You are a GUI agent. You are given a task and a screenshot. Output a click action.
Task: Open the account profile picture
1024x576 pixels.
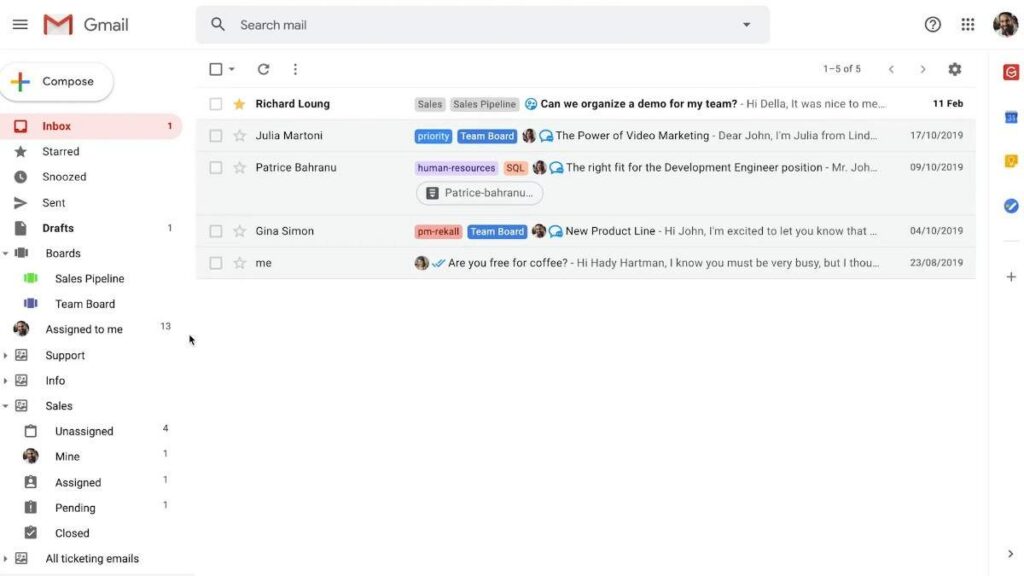coord(1005,25)
